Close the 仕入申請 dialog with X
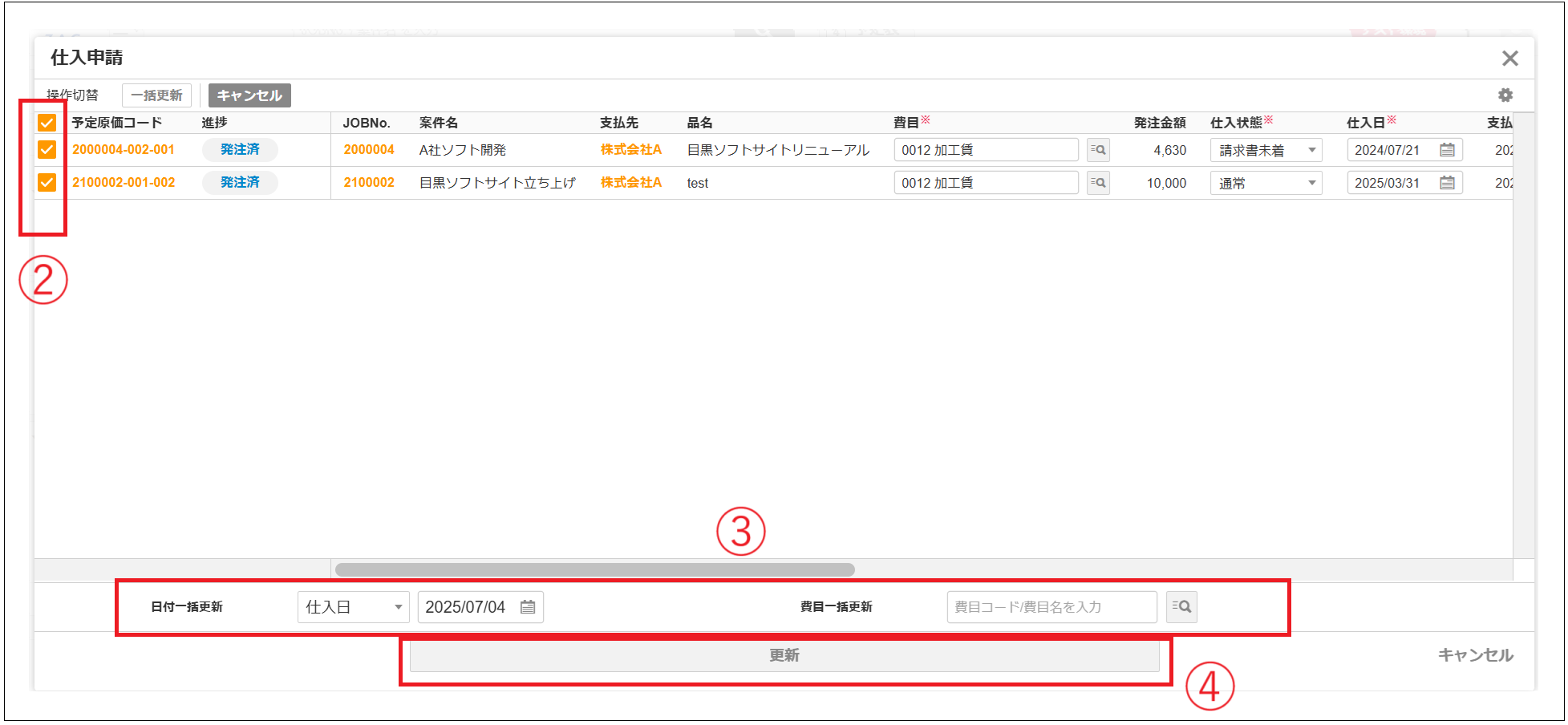The width and height of the screenshot is (1568, 725). point(1510,59)
